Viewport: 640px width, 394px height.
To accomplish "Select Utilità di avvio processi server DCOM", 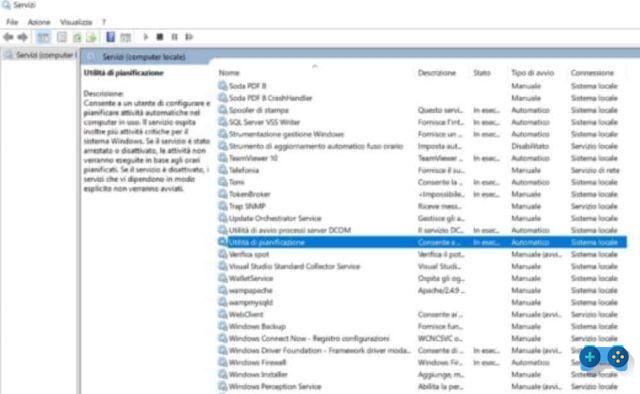I will click(x=289, y=230).
